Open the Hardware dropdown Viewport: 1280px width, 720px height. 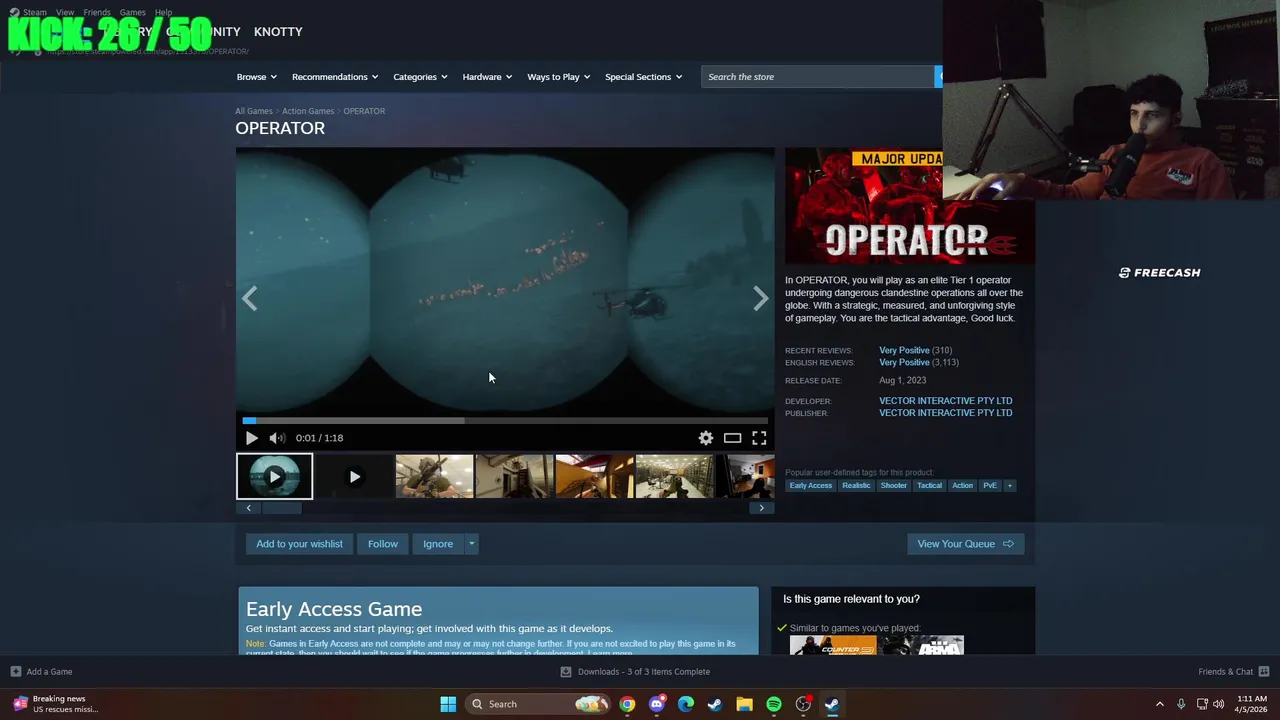[487, 77]
